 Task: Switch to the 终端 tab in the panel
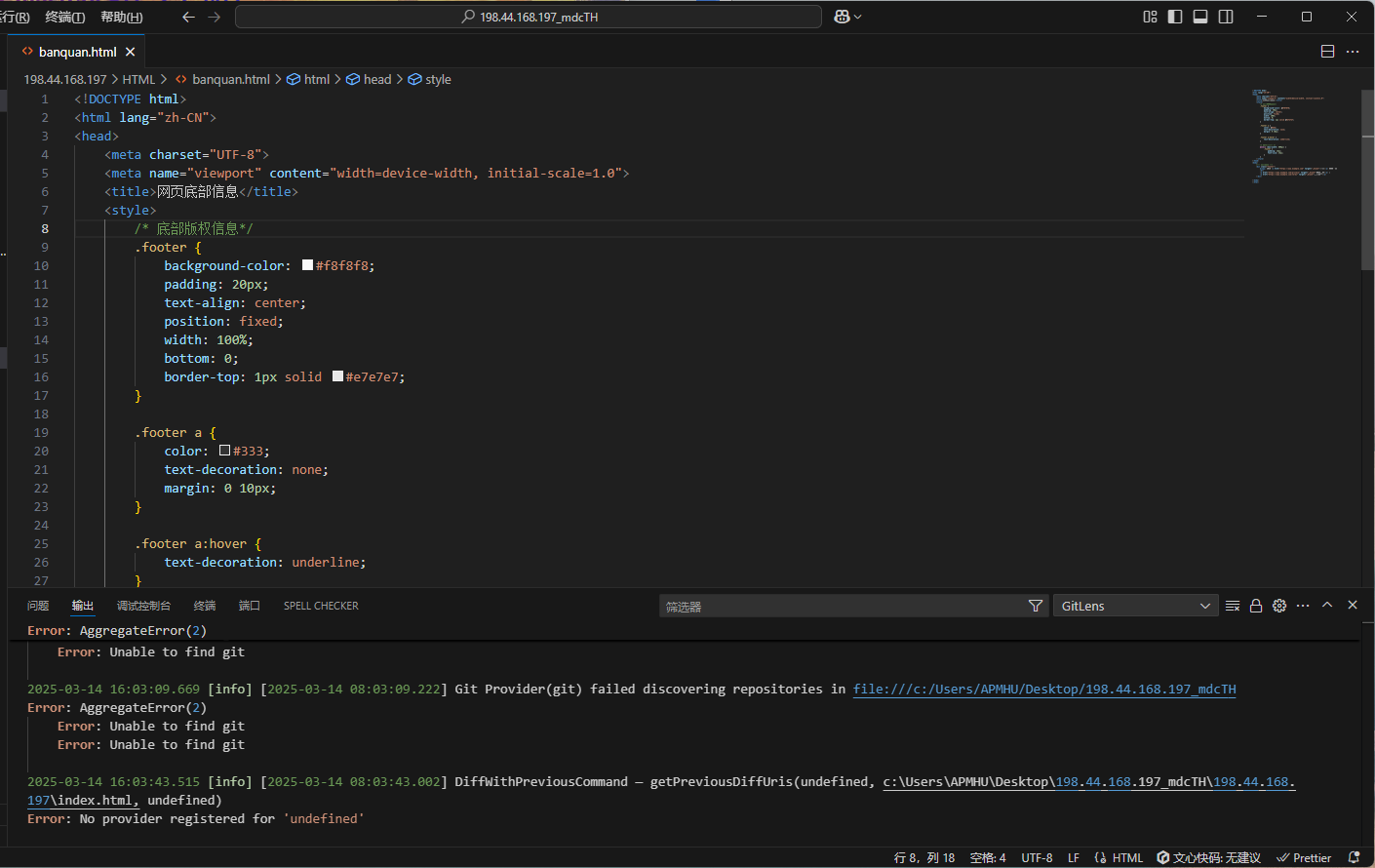[x=205, y=606]
